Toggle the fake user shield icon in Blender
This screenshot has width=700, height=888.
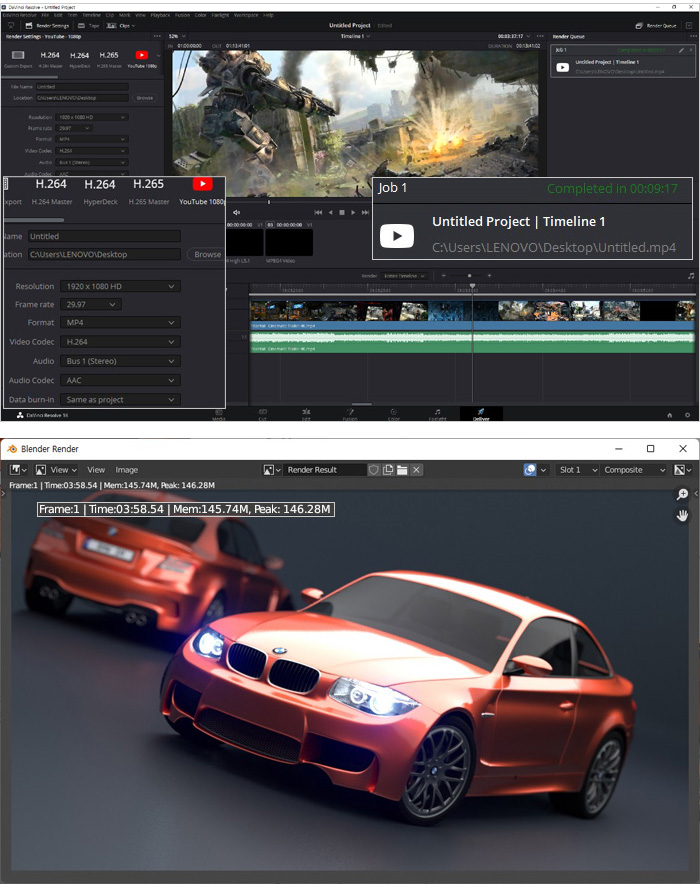click(374, 470)
